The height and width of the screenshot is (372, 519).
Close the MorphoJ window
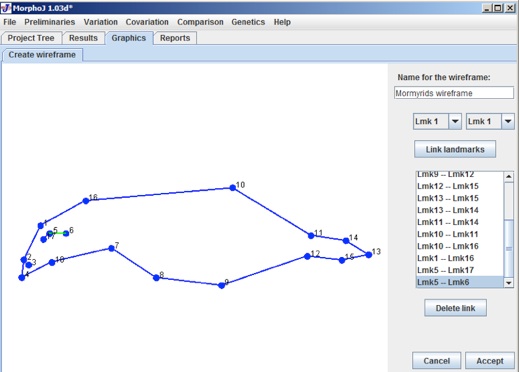coord(510,8)
